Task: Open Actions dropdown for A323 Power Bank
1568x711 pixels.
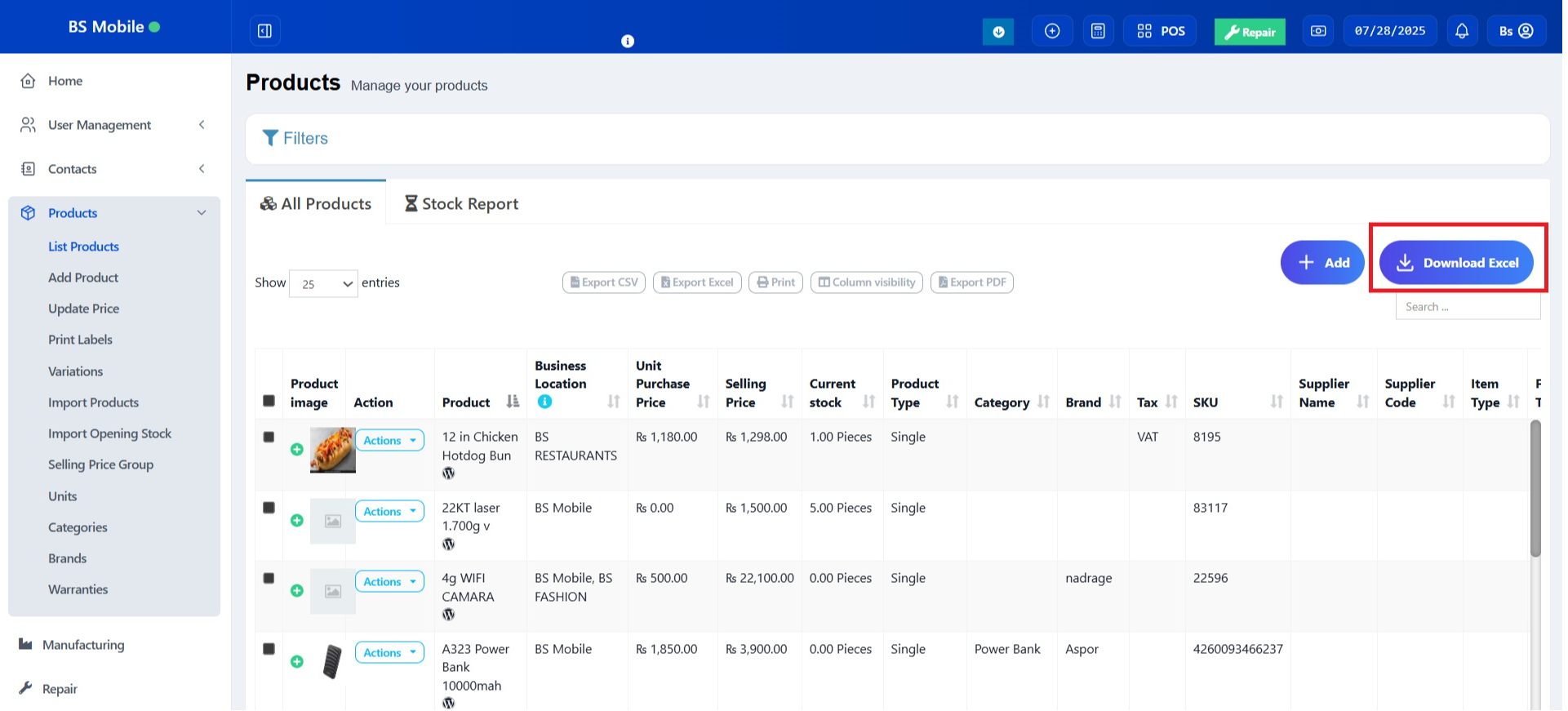Action: coord(389,652)
